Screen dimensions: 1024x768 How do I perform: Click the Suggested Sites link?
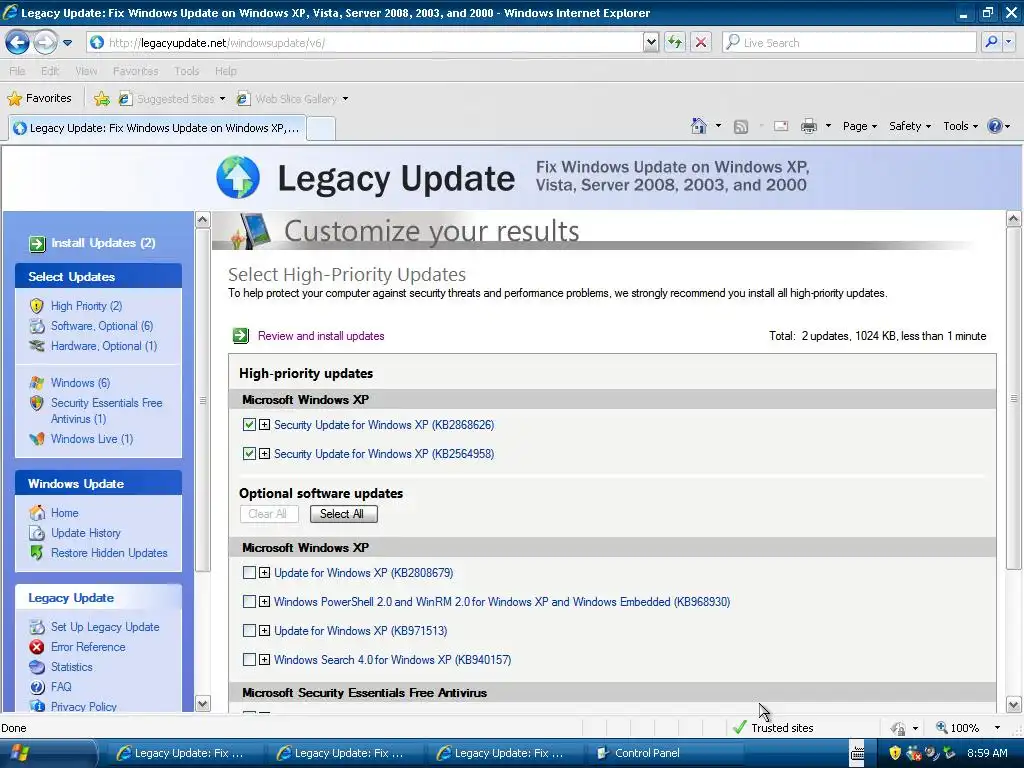point(172,99)
